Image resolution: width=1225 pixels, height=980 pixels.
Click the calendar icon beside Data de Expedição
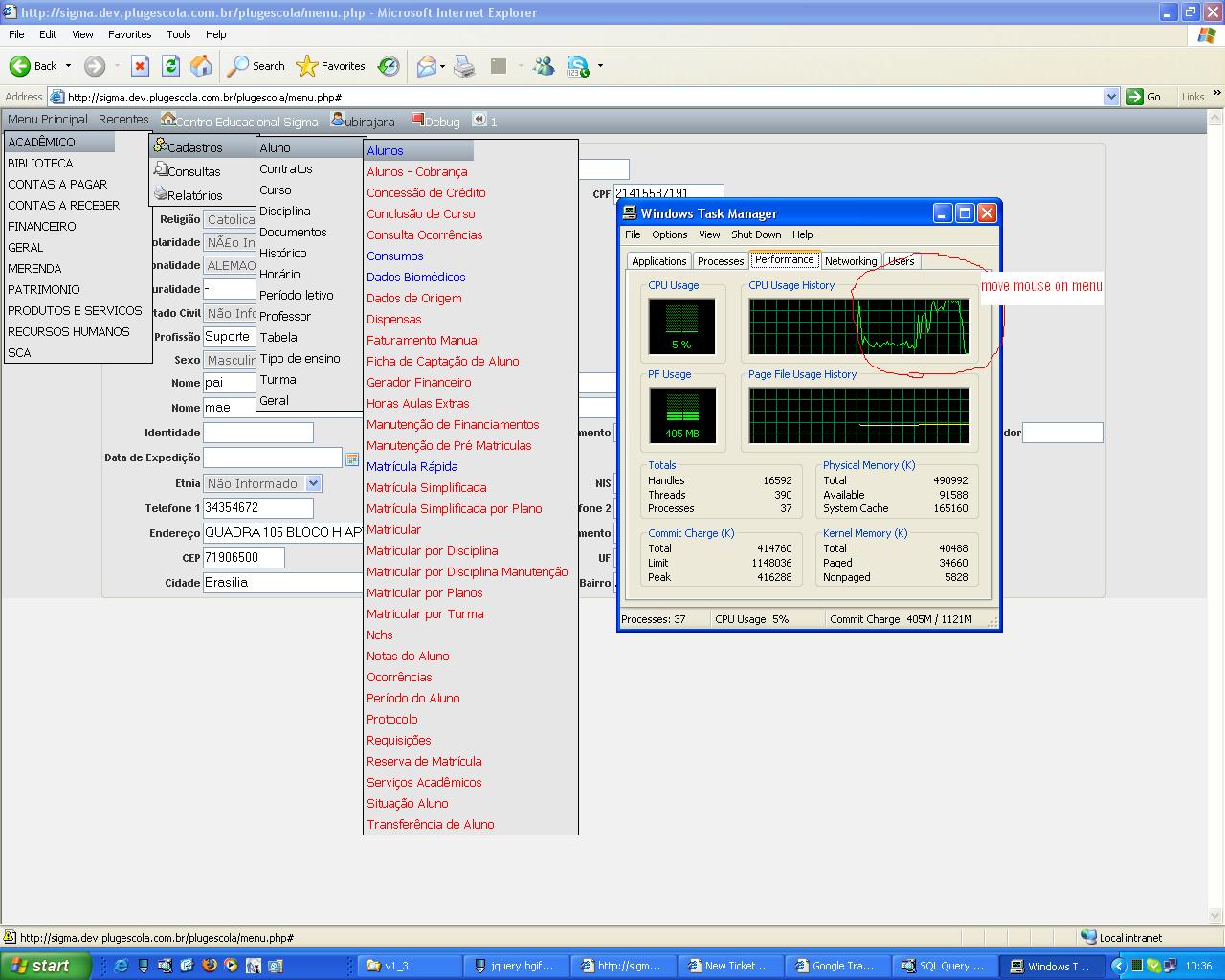click(x=351, y=458)
